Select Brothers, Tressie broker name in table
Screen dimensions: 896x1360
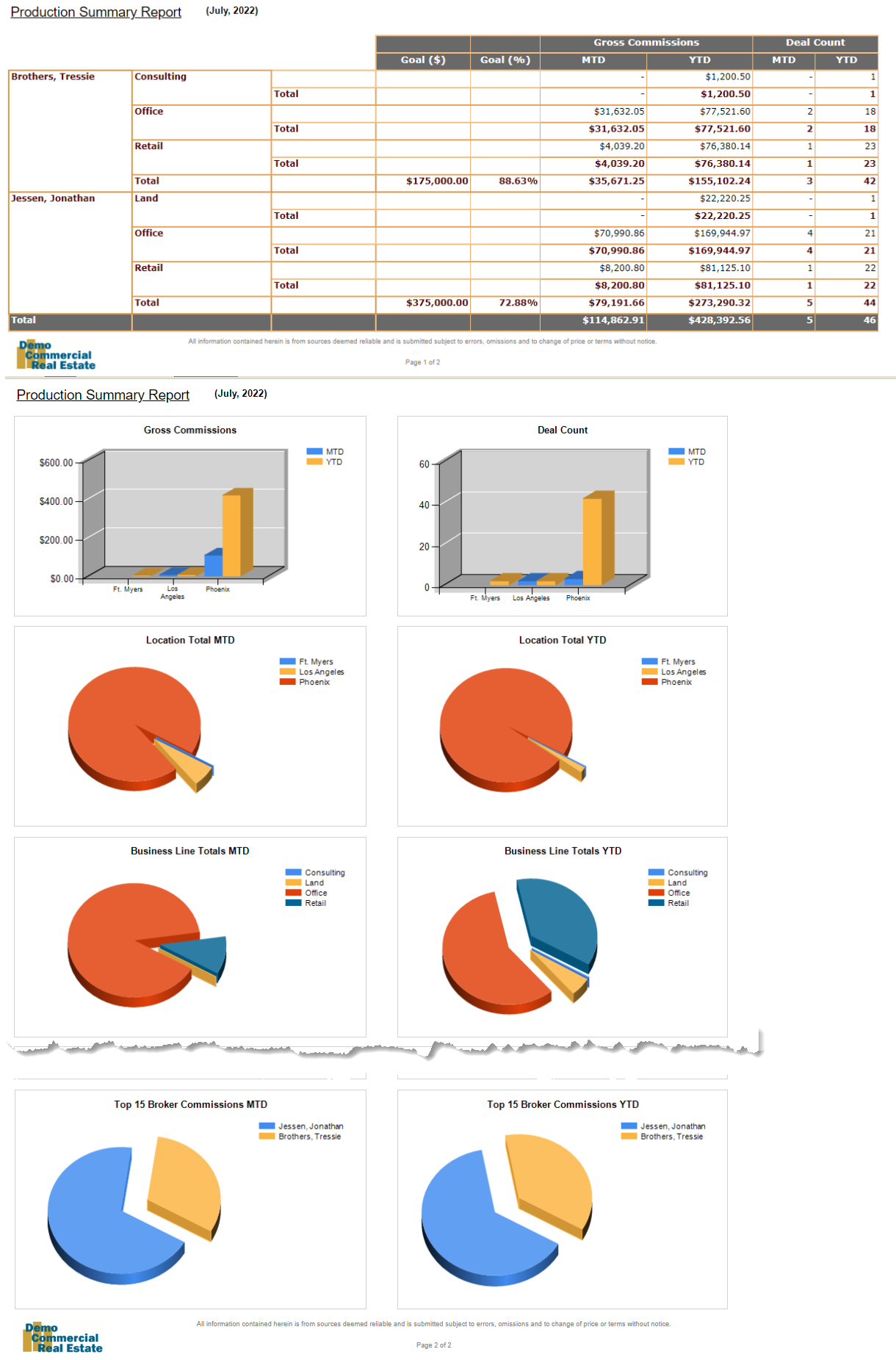(x=53, y=76)
